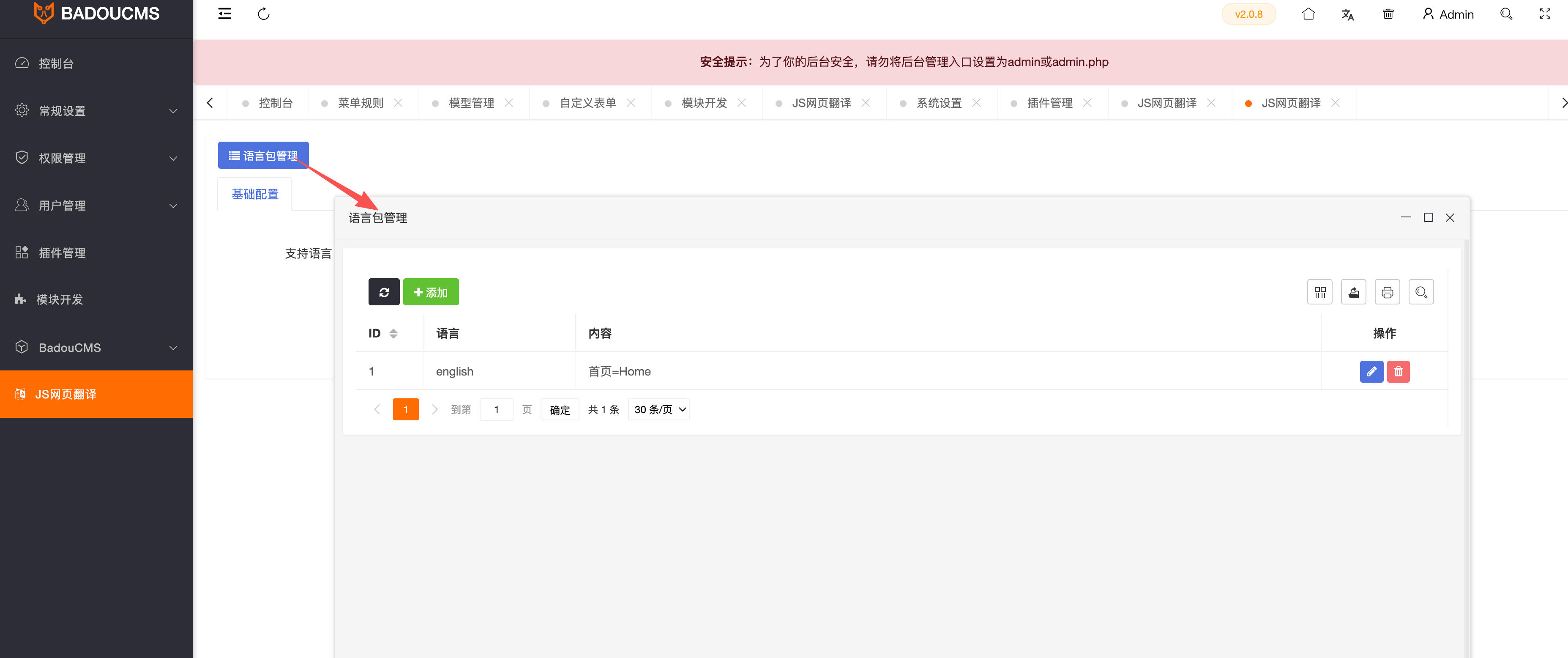Viewport: 1568px width, 658px height.
Task: Click the export table icon
Action: click(1353, 293)
